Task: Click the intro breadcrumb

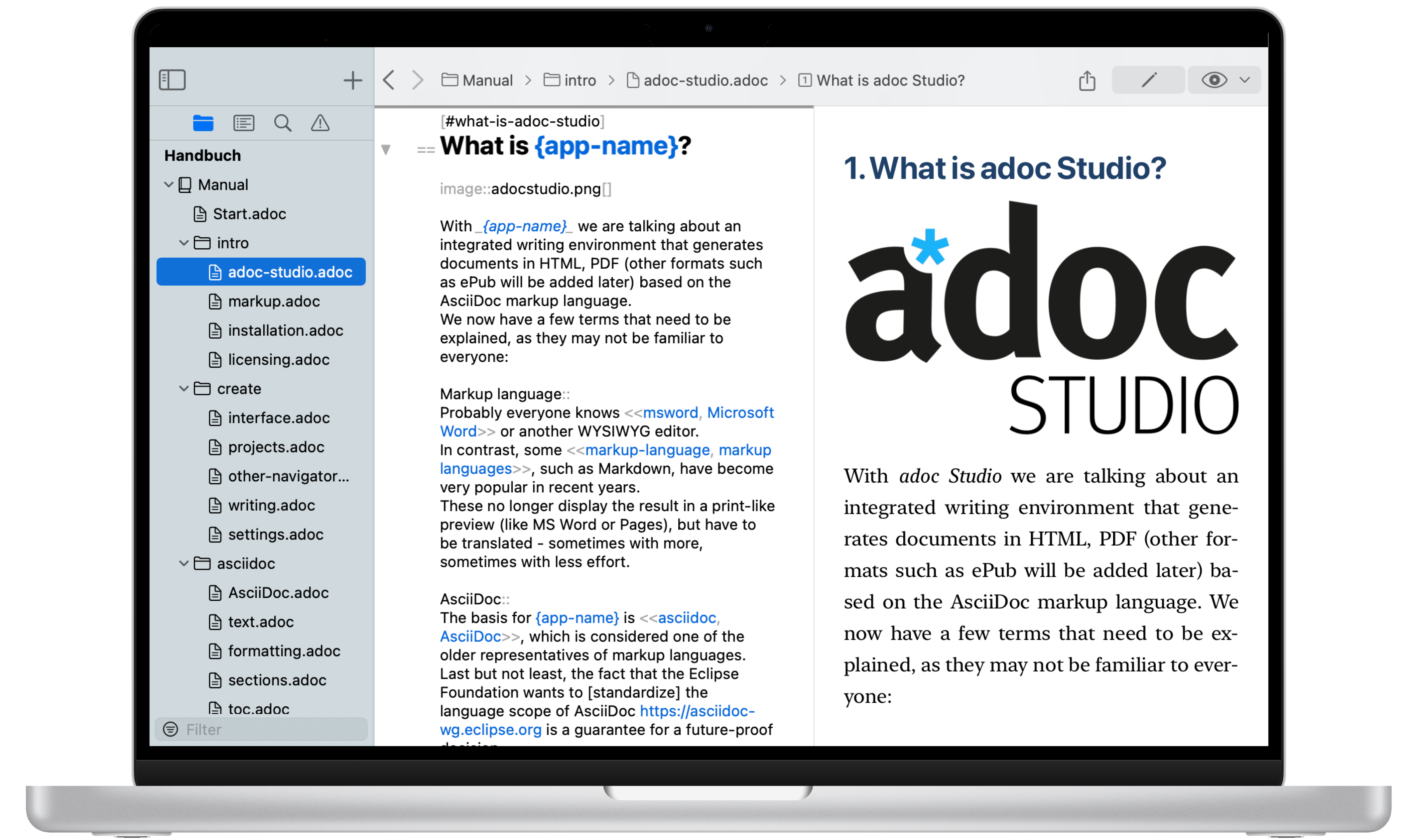Action: point(570,80)
